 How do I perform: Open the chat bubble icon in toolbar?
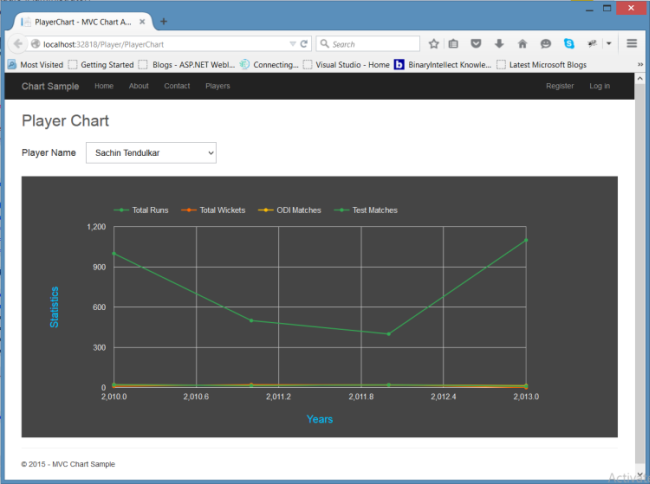[546, 44]
